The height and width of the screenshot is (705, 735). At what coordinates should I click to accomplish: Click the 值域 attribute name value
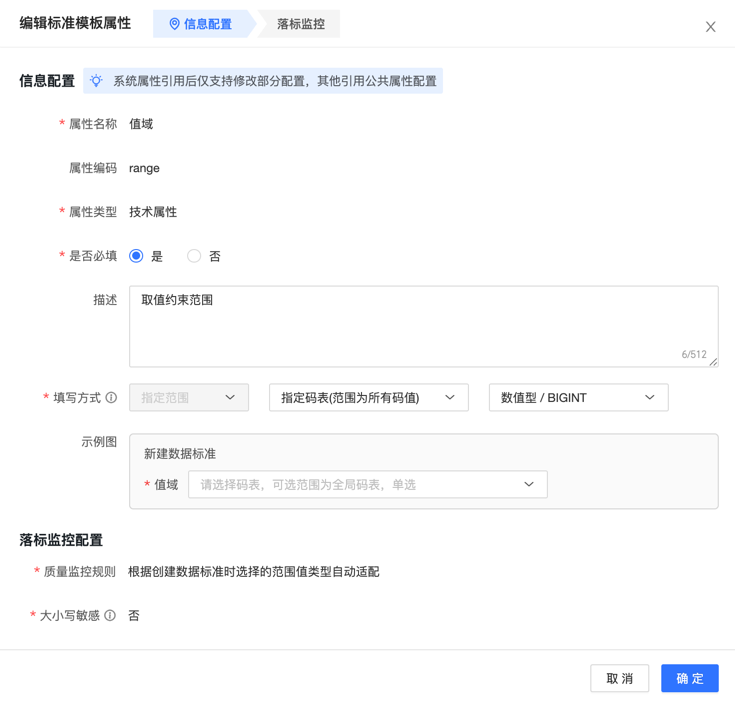[x=141, y=124]
